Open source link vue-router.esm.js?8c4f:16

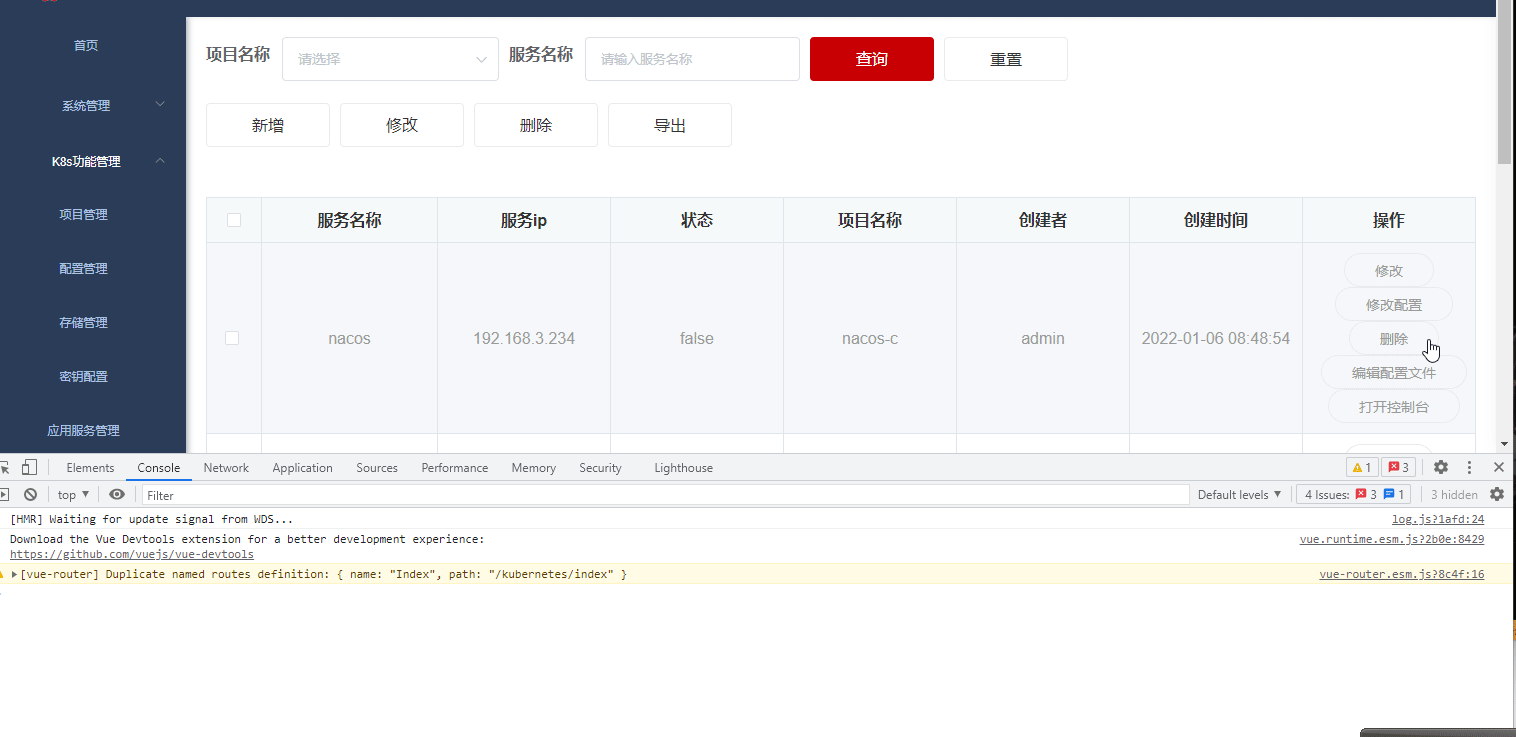(x=1402, y=574)
